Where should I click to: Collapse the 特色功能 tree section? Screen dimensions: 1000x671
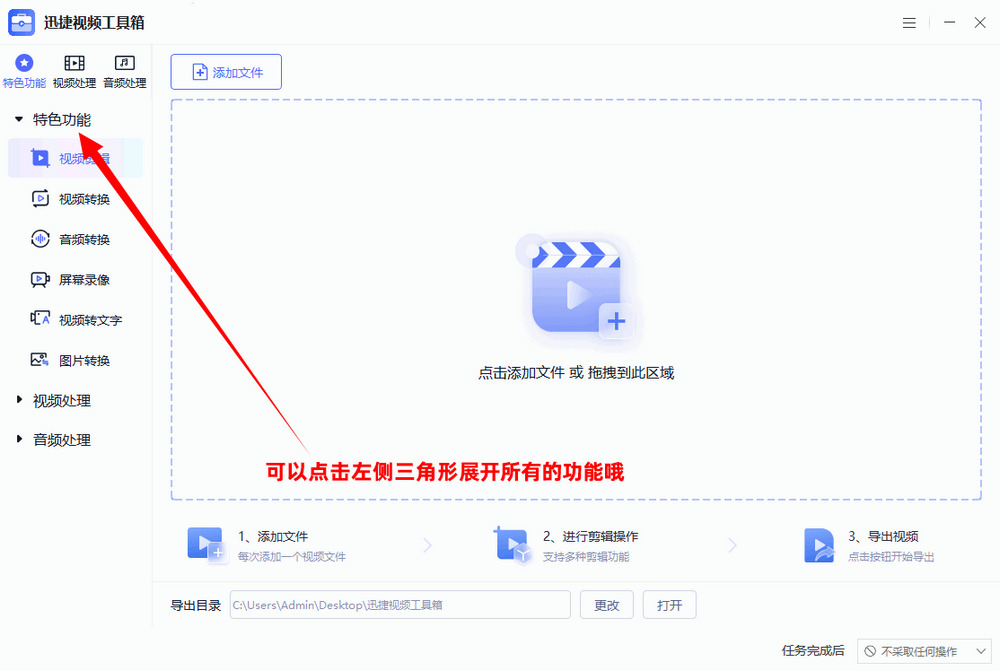19,119
